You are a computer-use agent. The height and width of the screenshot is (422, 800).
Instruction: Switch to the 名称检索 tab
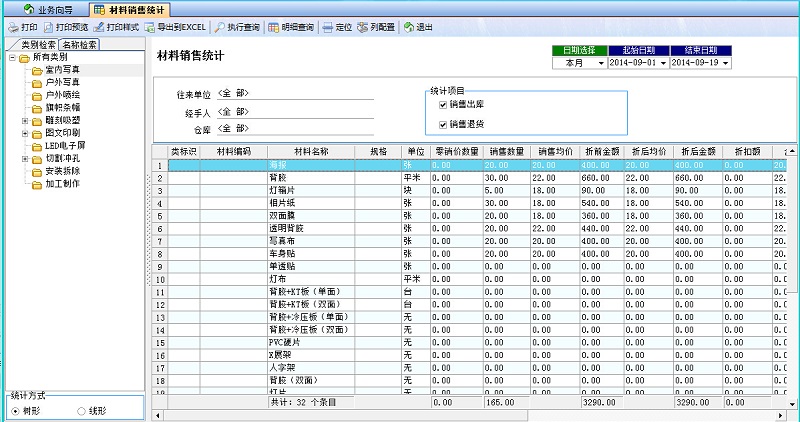79,45
